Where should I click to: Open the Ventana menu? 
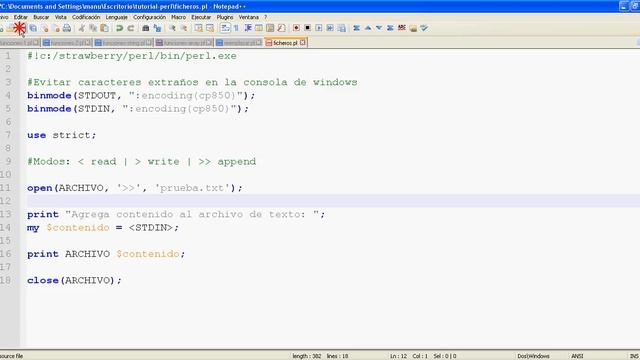click(249, 17)
